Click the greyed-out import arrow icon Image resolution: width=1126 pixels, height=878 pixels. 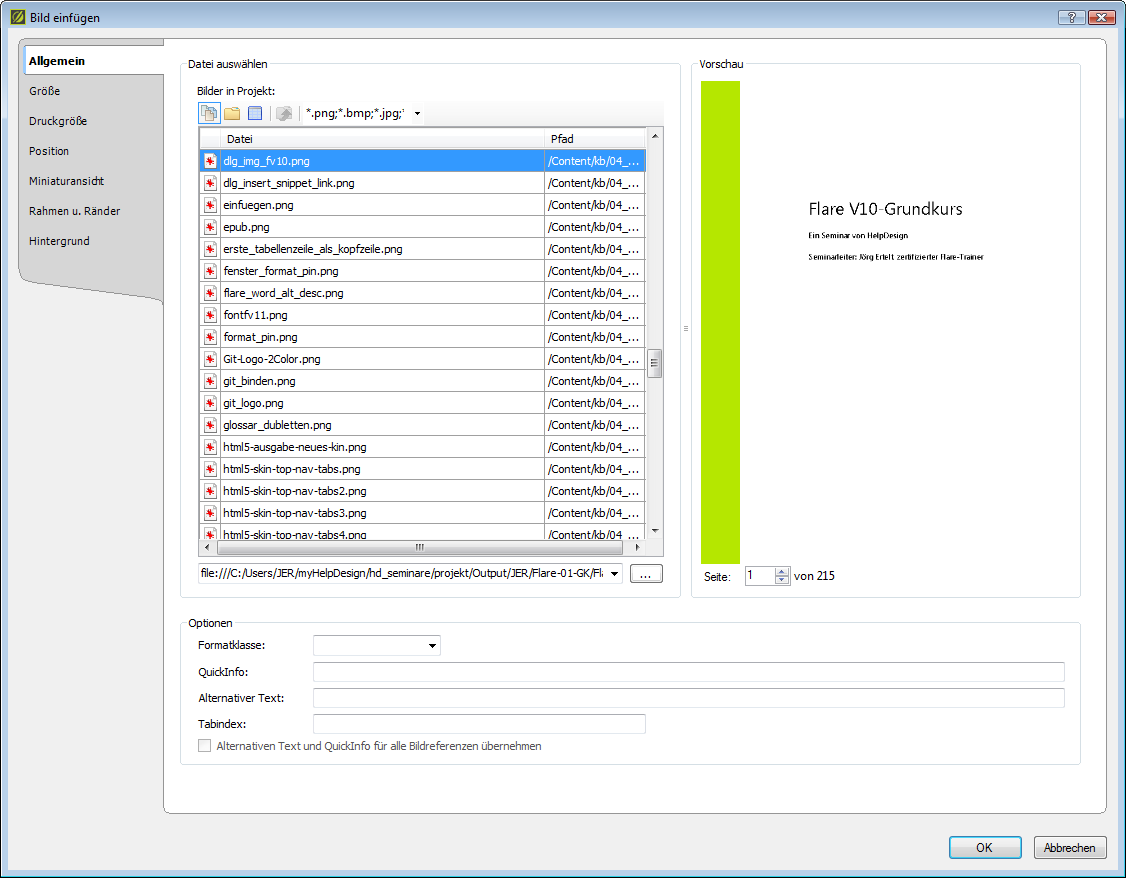coord(284,114)
